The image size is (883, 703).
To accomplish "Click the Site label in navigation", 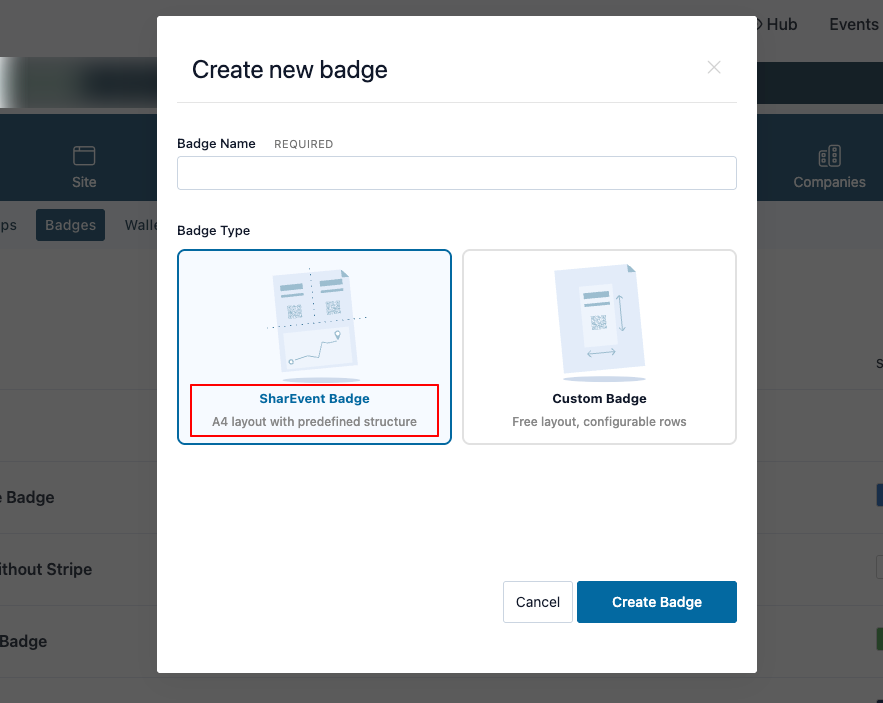I will [x=84, y=182].
